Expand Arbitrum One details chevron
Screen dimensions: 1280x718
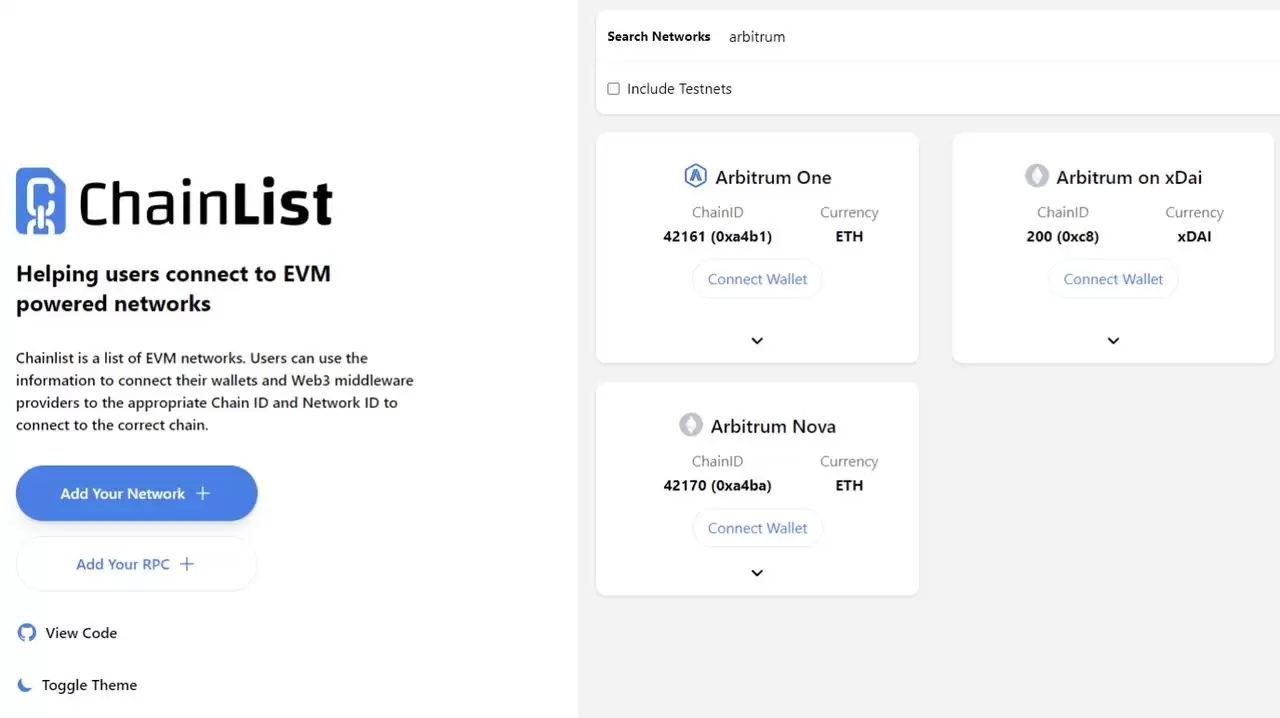click(x=757, y=340)
